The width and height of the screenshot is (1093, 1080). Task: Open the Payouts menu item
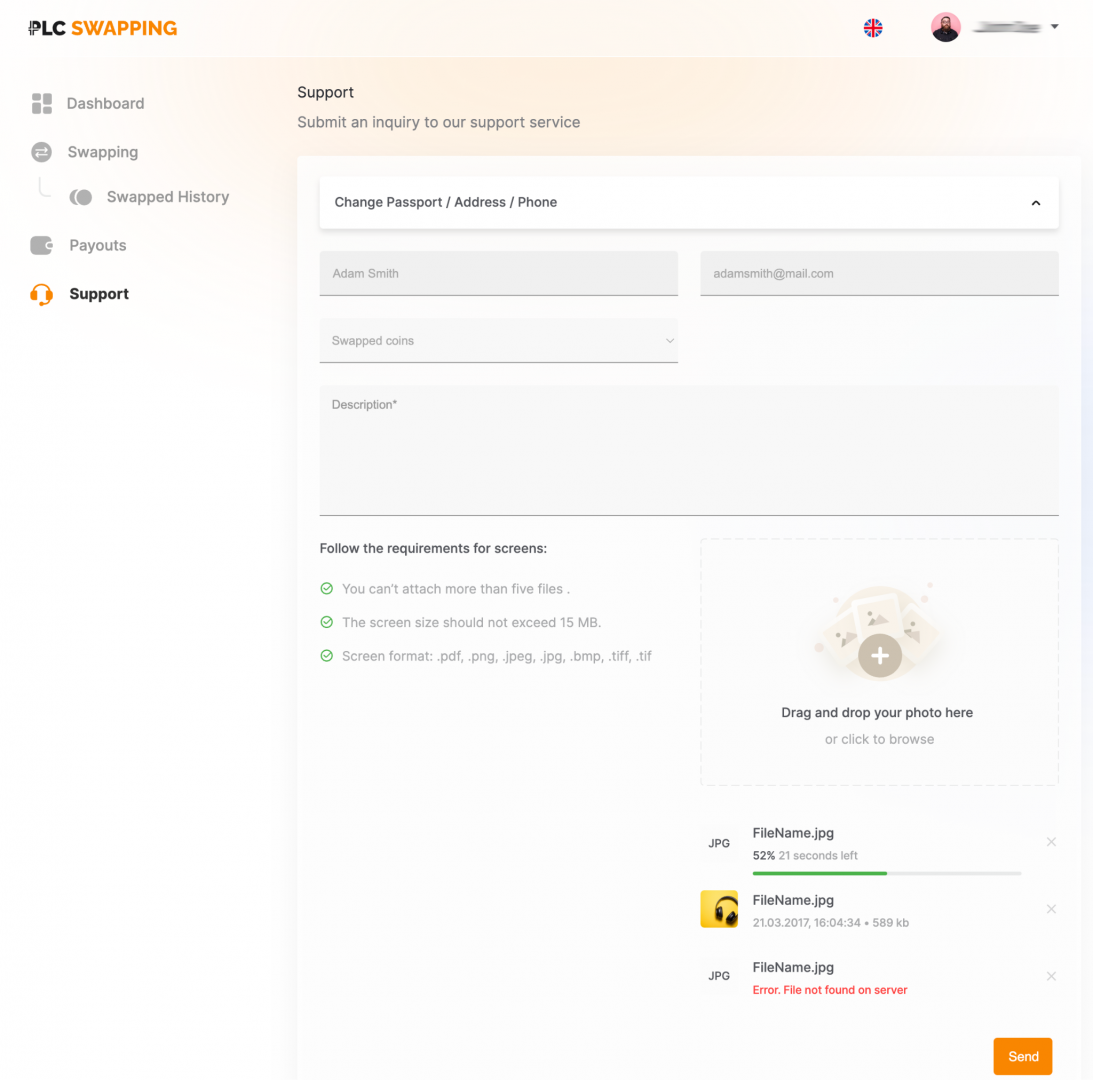pyautogui.click(x=97, y=245)
